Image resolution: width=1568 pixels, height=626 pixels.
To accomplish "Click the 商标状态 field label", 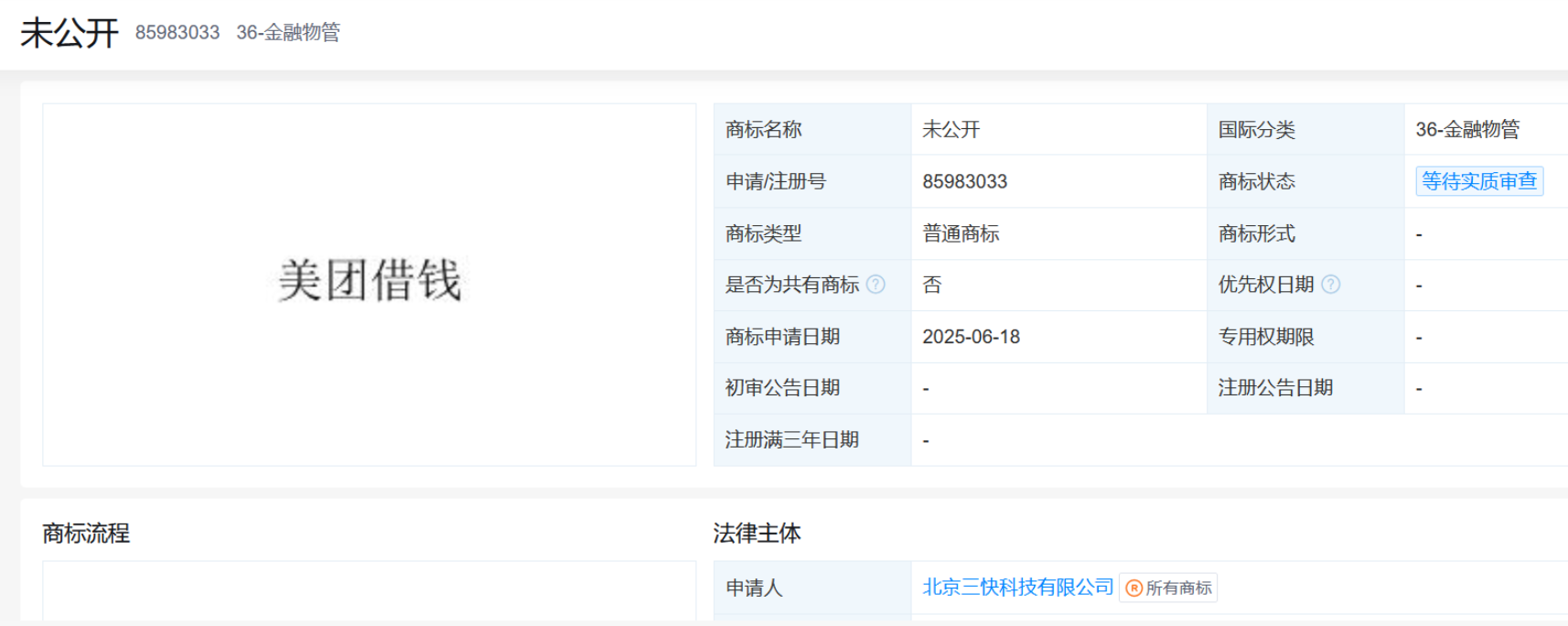I will click(x=1256, y=181).
